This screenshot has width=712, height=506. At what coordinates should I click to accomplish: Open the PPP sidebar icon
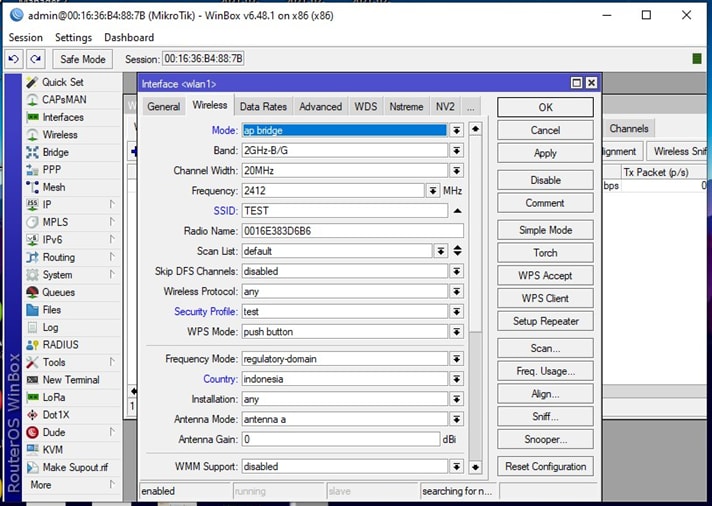(x=32, y=170)
